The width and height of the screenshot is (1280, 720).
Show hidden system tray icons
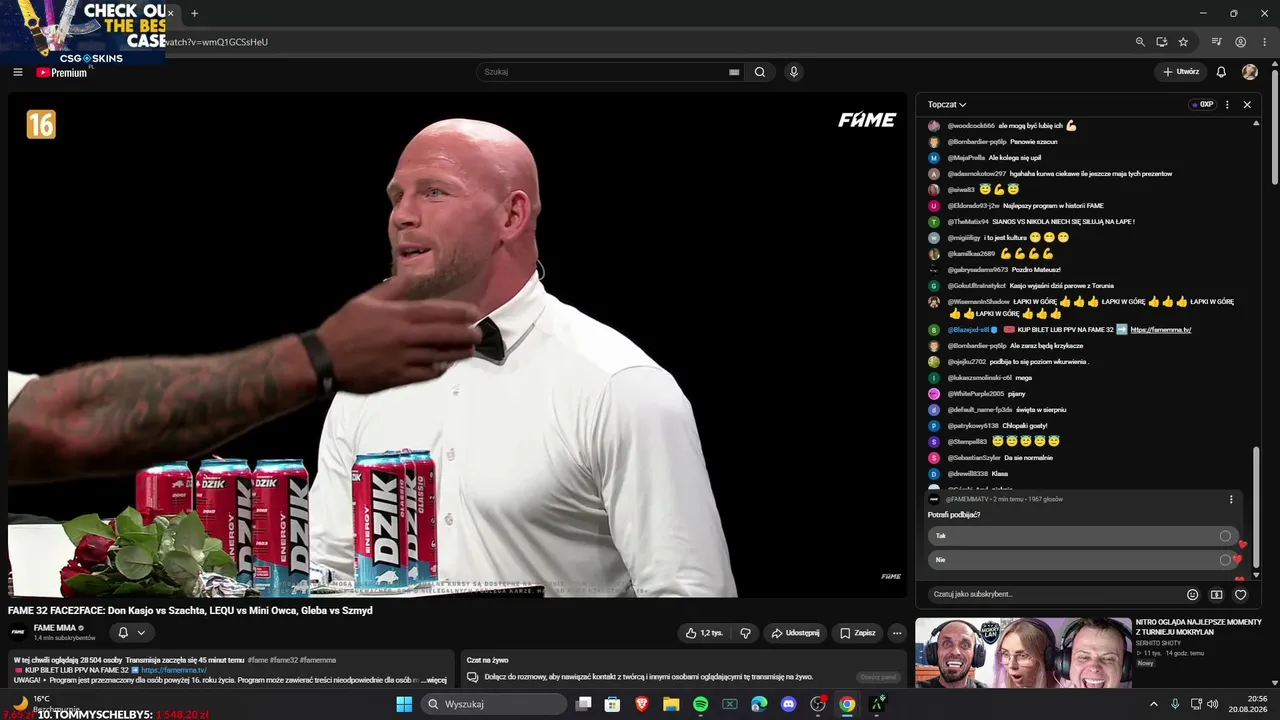click(1153, 704)
